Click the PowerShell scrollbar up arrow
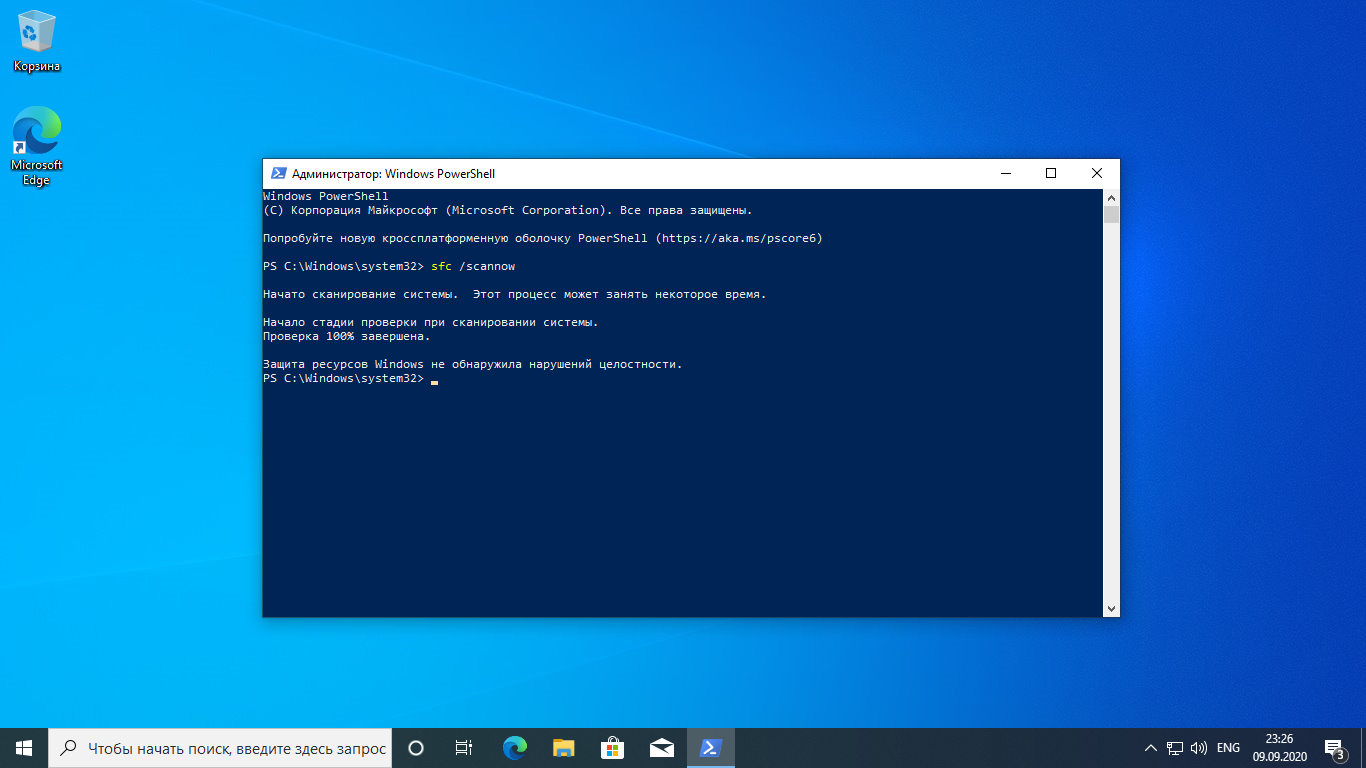Screen dimensions: 1366x768 coord(1111,197)
